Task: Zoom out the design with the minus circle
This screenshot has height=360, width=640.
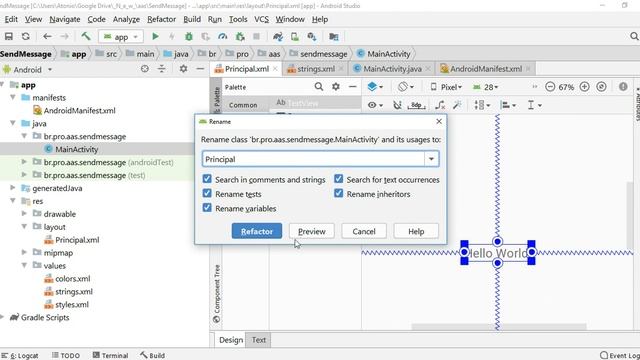Action: 550,87
